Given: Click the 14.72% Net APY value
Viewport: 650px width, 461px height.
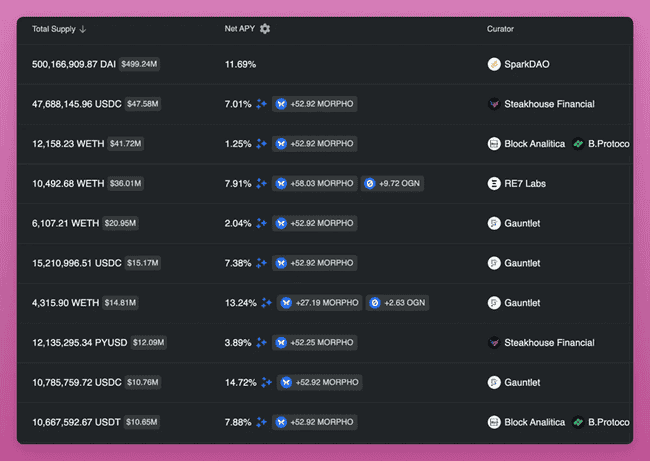Looking at the screenshot, I should [240, 382].
